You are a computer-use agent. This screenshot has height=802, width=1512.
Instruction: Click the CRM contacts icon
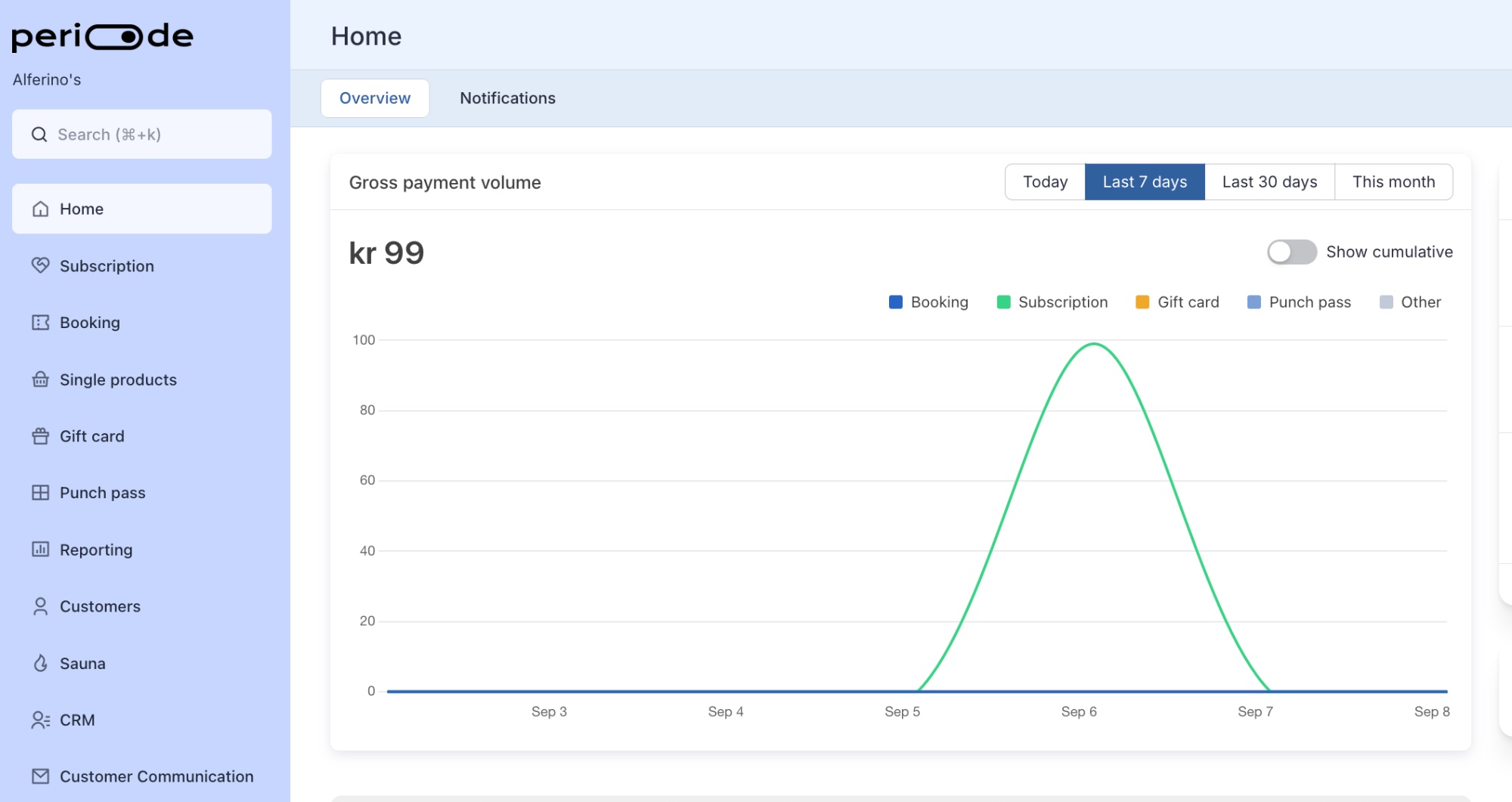[41, 720]
